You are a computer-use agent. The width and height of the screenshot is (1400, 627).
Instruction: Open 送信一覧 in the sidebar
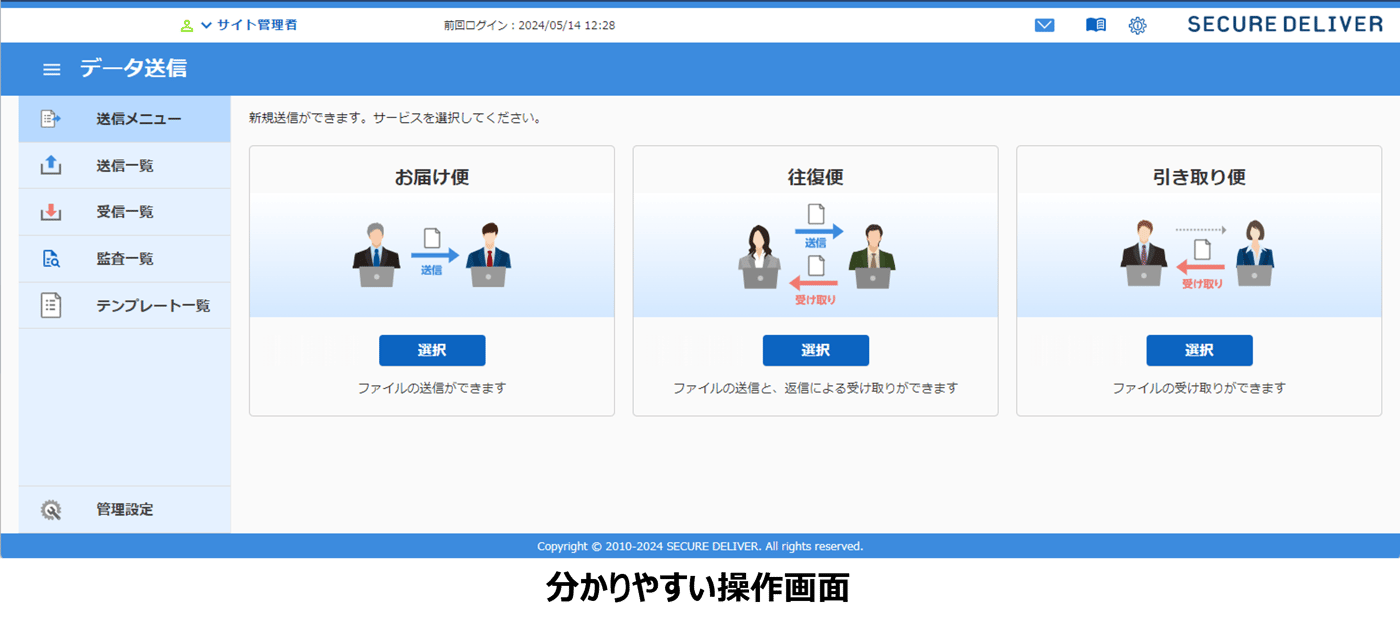coord(124,166)
